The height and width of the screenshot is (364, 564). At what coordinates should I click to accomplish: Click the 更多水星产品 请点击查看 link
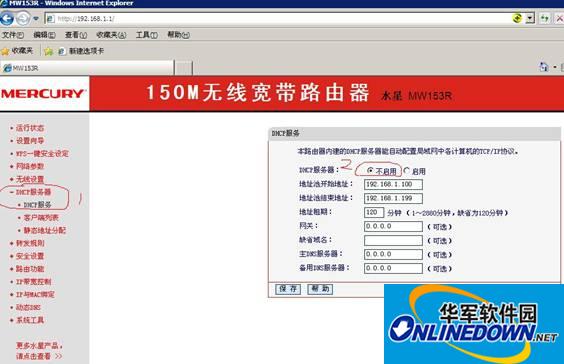pos(39,351)
